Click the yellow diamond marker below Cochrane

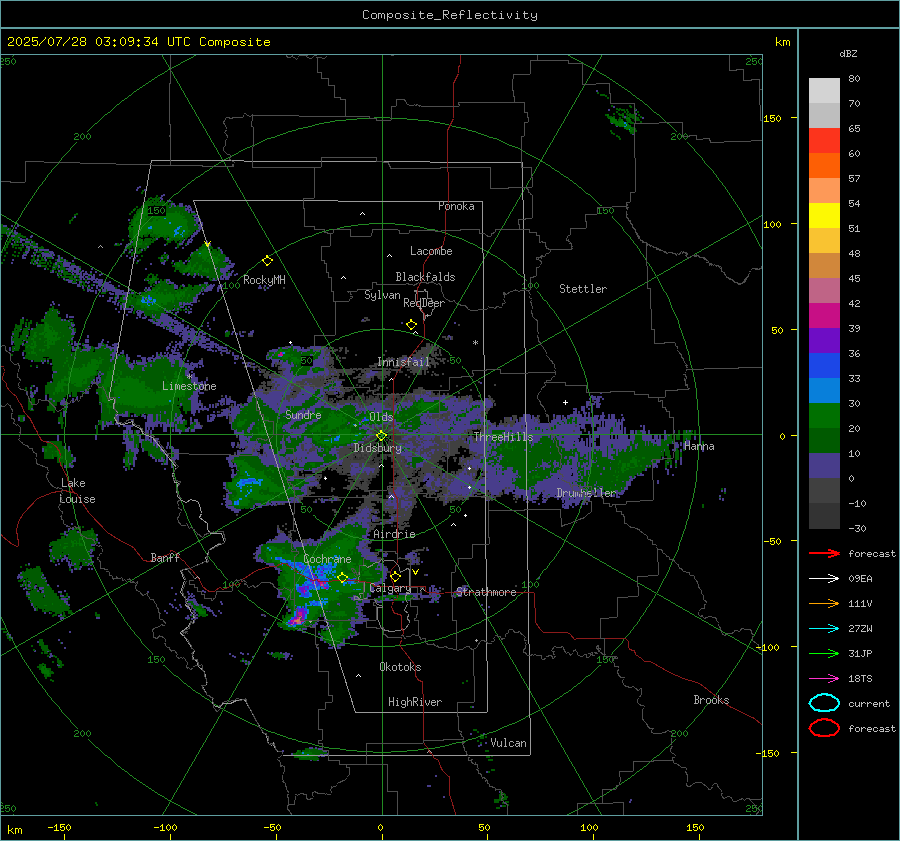pos(343,578)
